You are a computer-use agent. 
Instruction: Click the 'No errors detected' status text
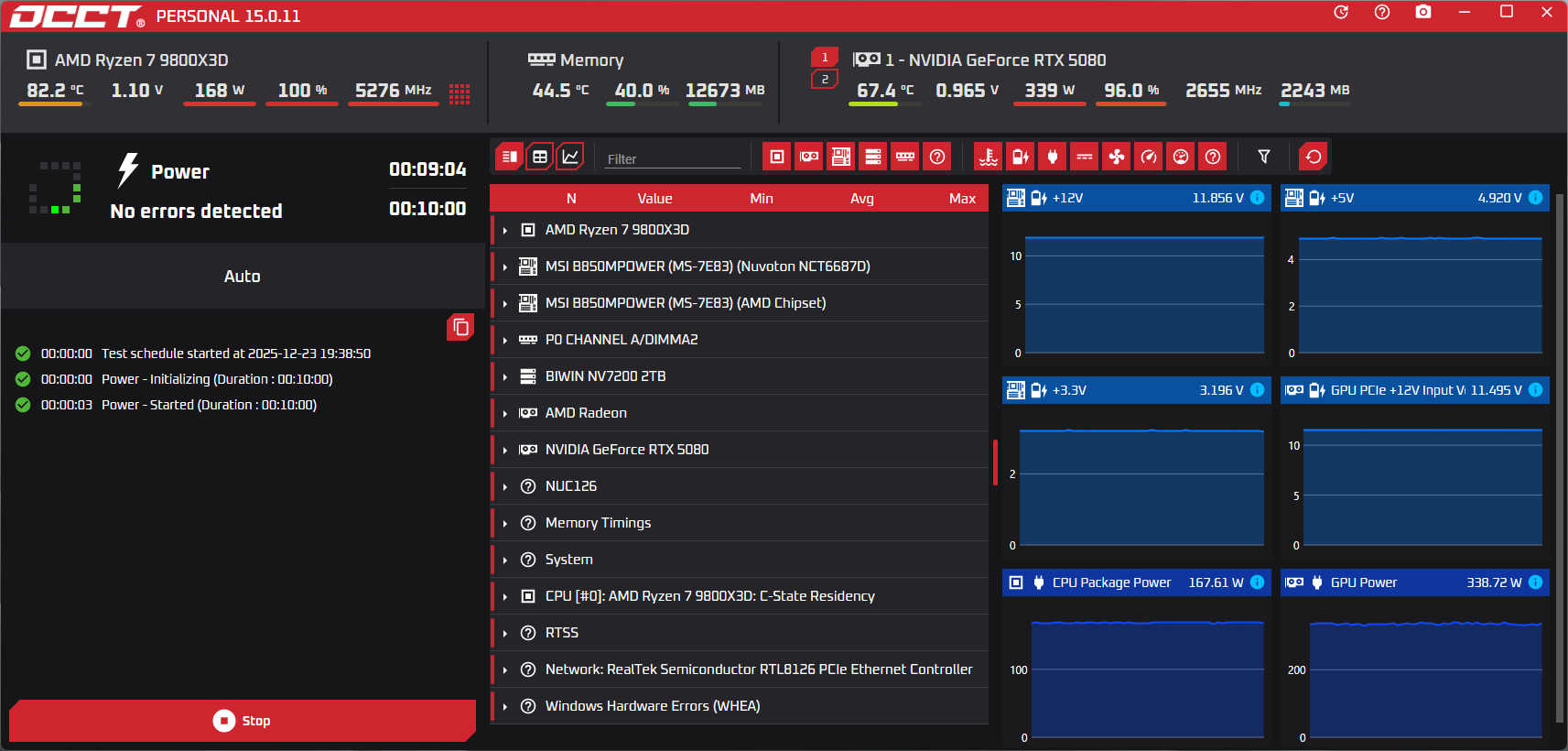[x=196, y=212]
